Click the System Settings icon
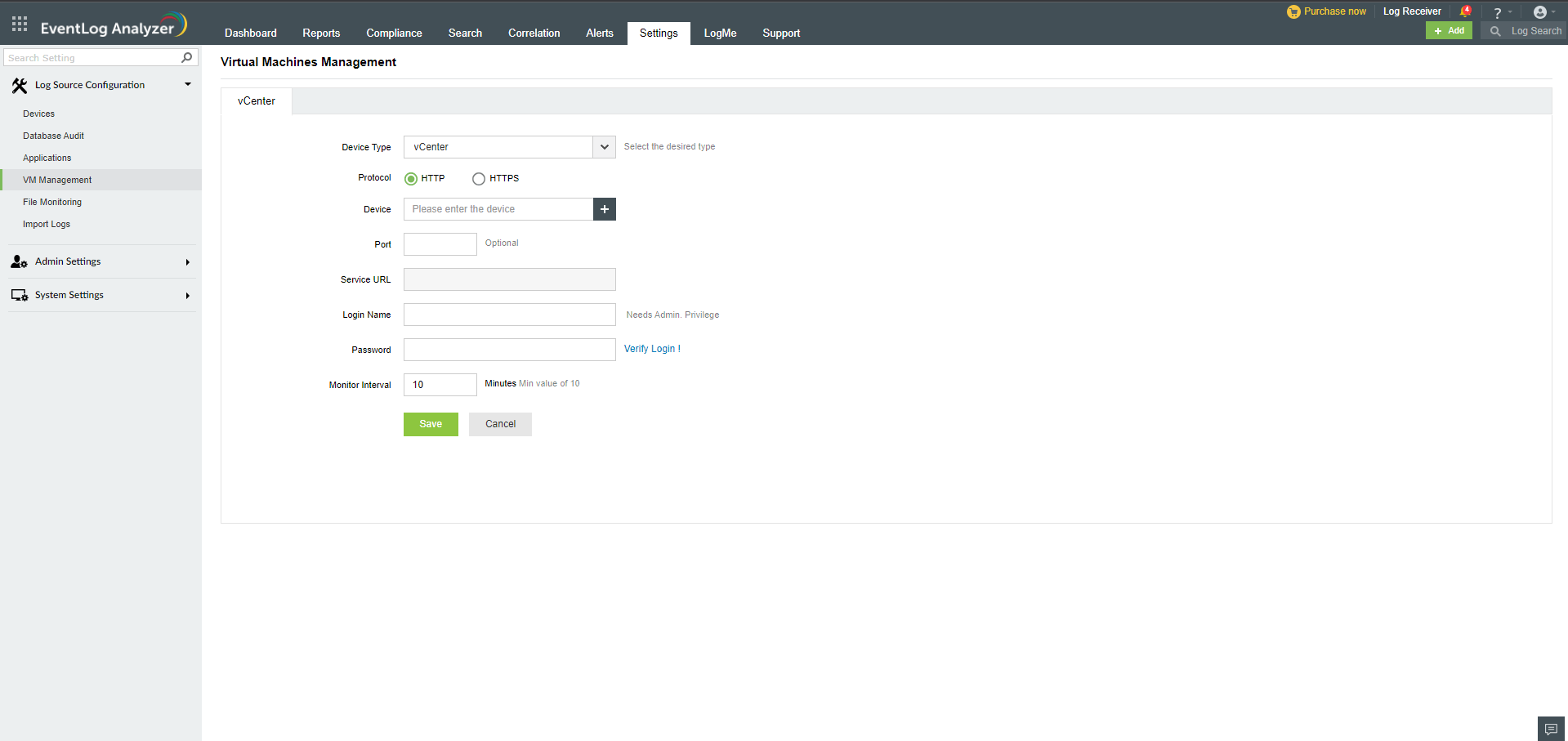Image resolution: width=1568 pixels, height=741 pixels. pos(19,295)
